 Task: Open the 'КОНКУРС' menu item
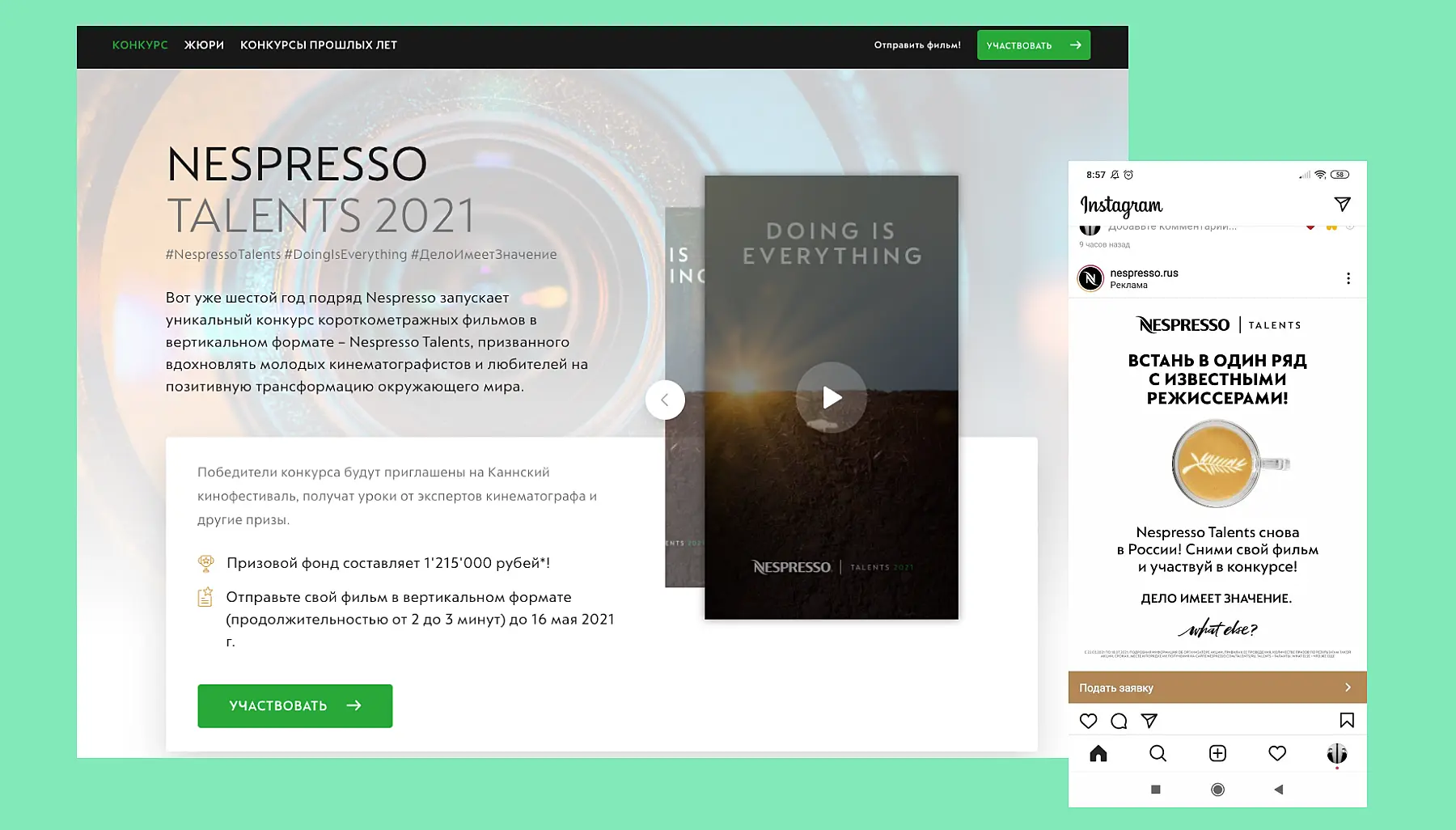pos(140,45)
